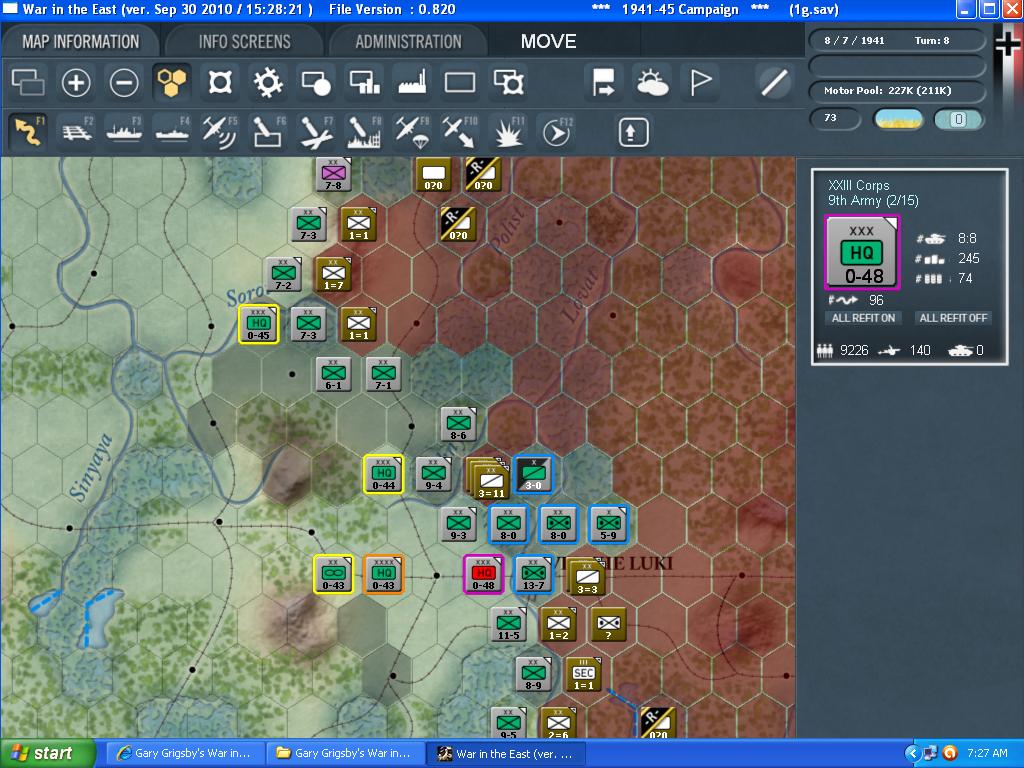Select the yellow-bordered HQ 0-45 unit
1024x768 pixels.
click(259, 324)
